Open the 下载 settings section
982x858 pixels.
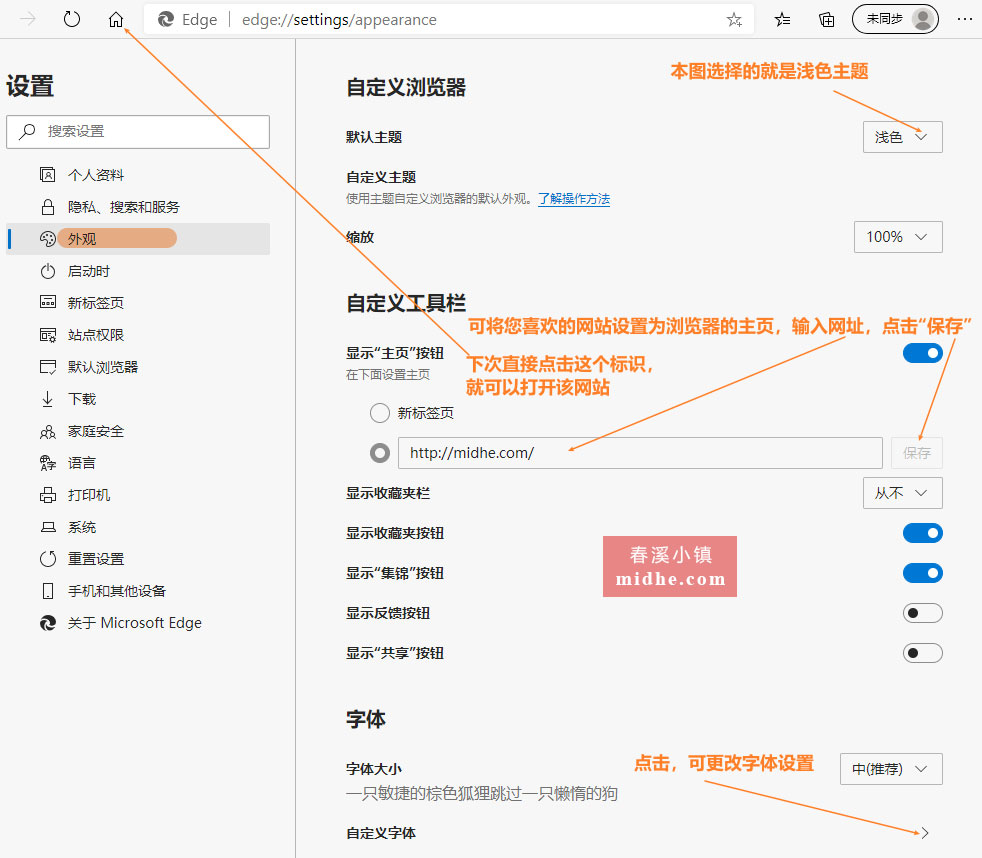pos(138,399)
